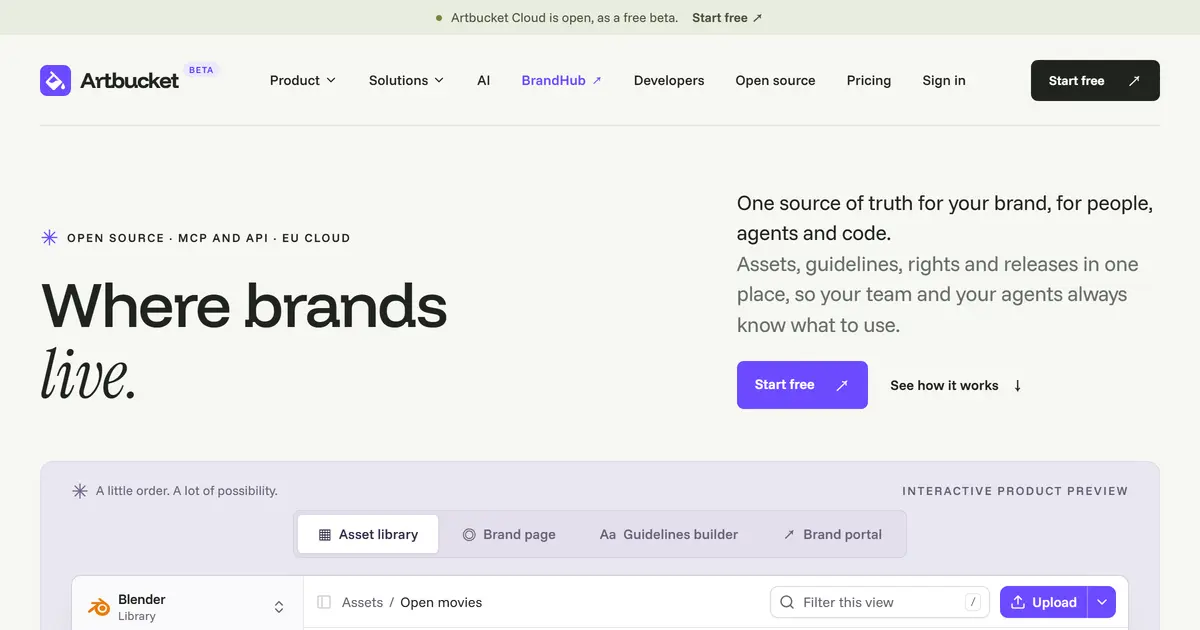Follow the See how it works link

[956, 385]
